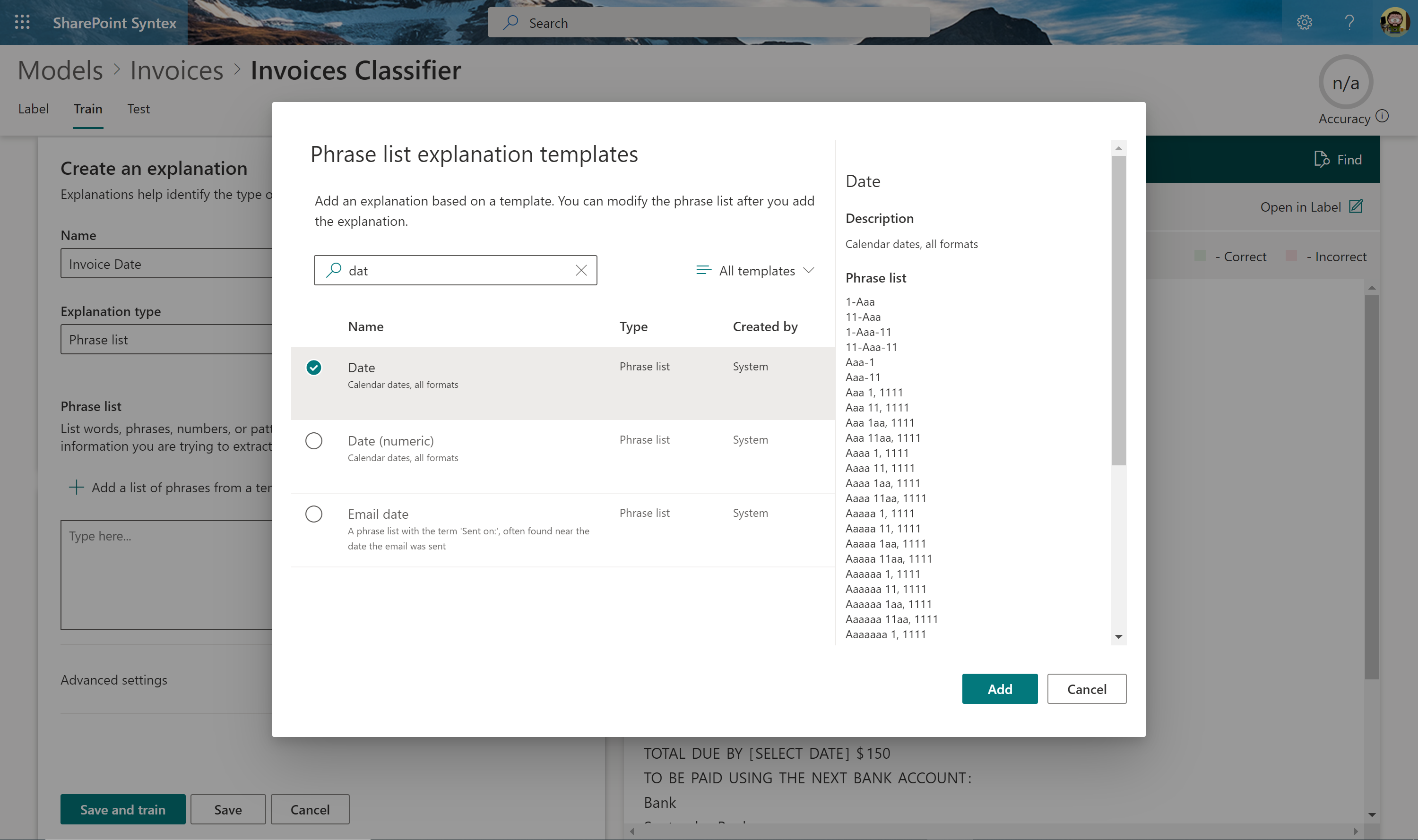The height and width of the screenshot is (840, 1418).
Task: Click the help question mark icon
Action: [1349, 23]
